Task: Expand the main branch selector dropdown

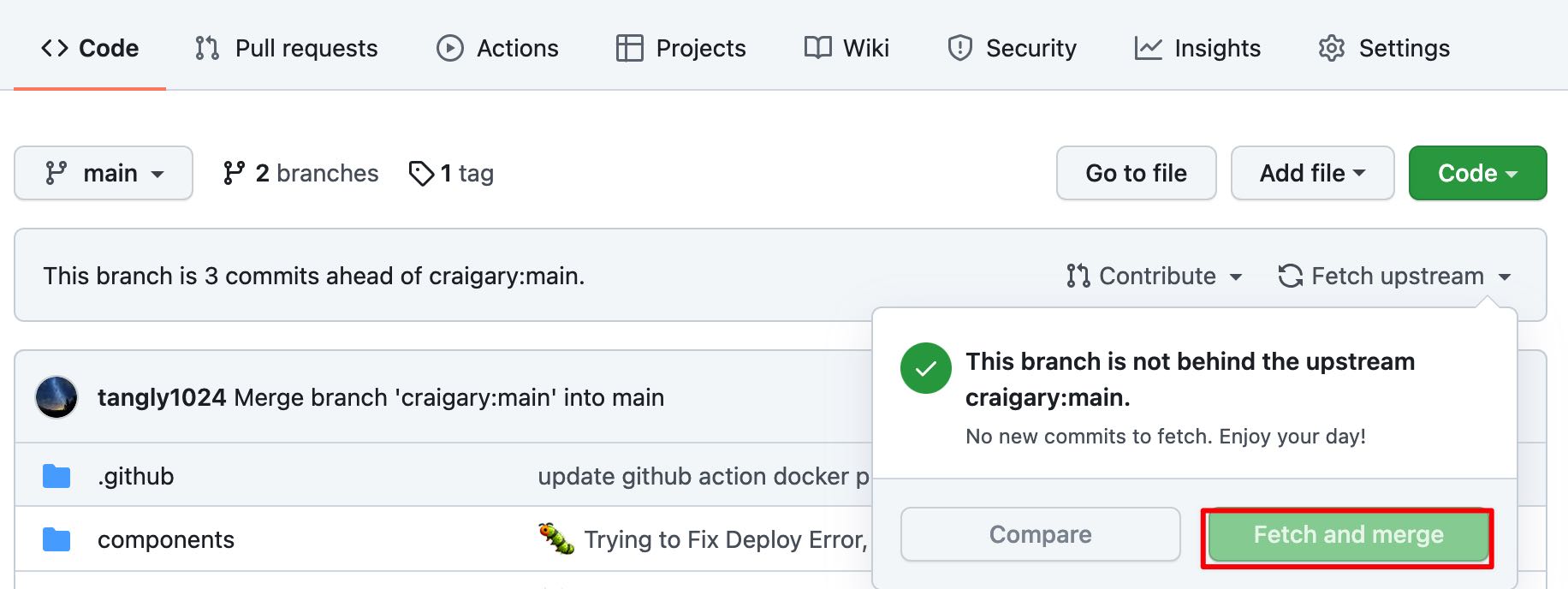Action: click(x=104, y=173)
